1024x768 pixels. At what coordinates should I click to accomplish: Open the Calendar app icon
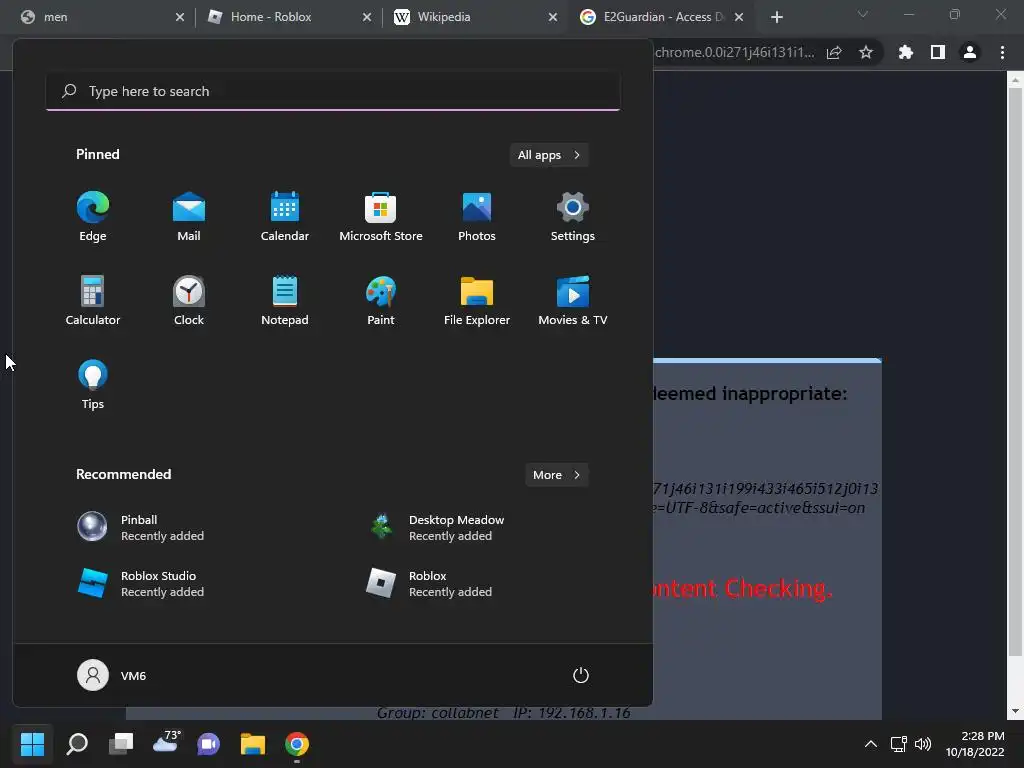[x=285, y=217]
